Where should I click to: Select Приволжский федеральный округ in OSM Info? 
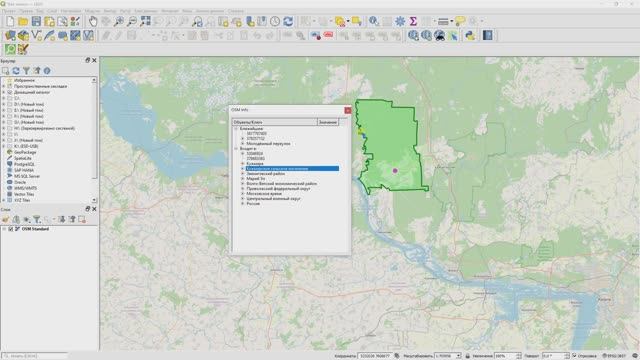(x=278, y=189)
